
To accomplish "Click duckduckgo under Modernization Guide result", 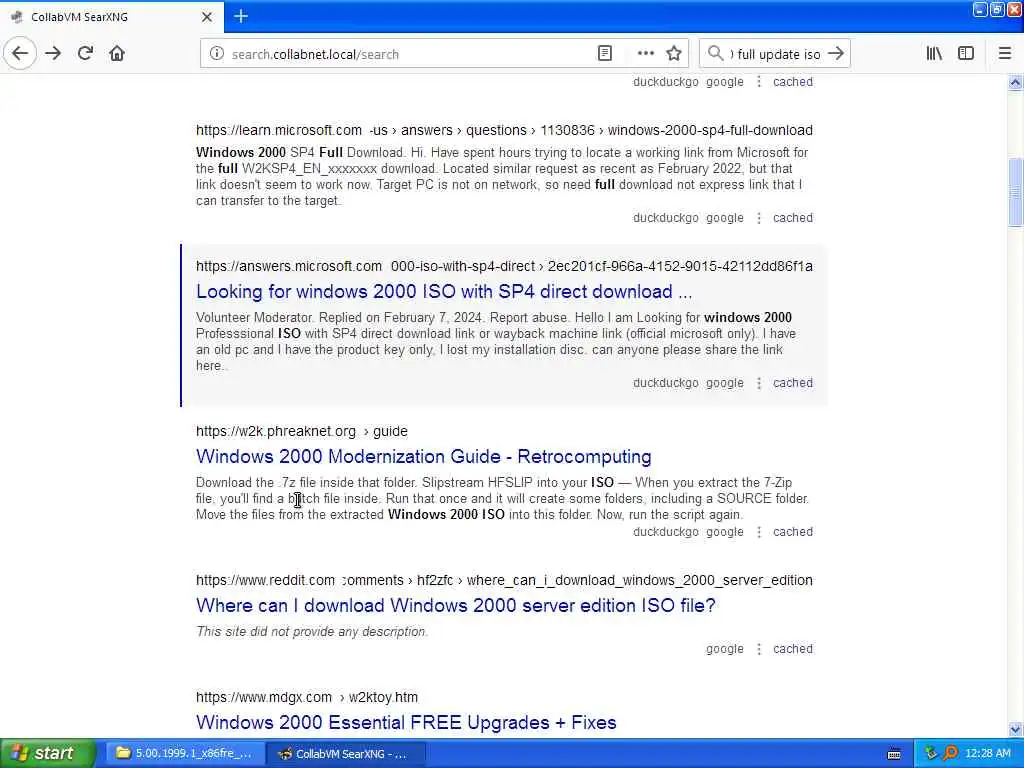I will click(x=665, y=532).
